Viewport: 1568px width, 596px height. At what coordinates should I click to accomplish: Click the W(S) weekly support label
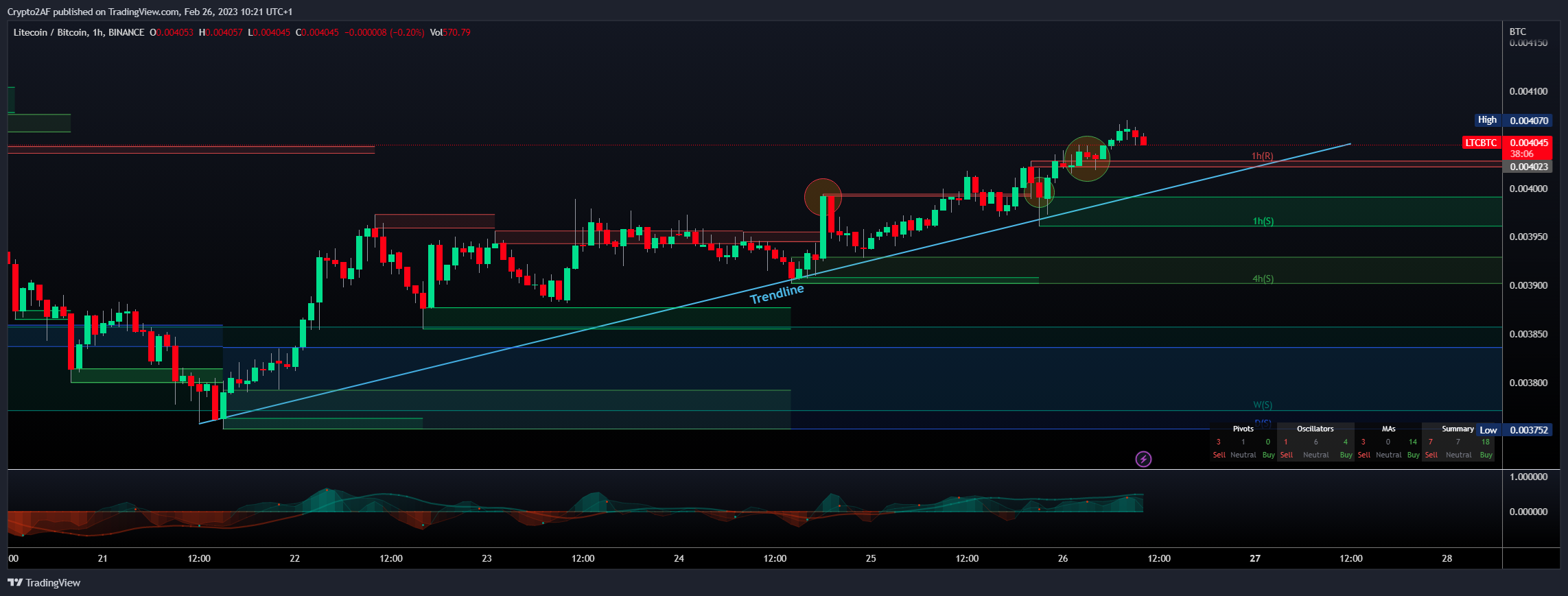pyautogui.click(x=1263, y=405)
